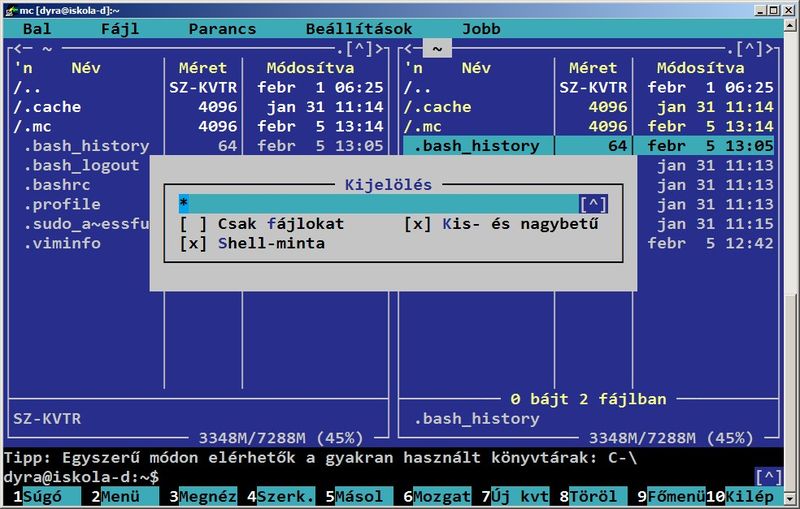Click the right panel ~ path label
800x509 pixels.
click(x=437, y=49)
